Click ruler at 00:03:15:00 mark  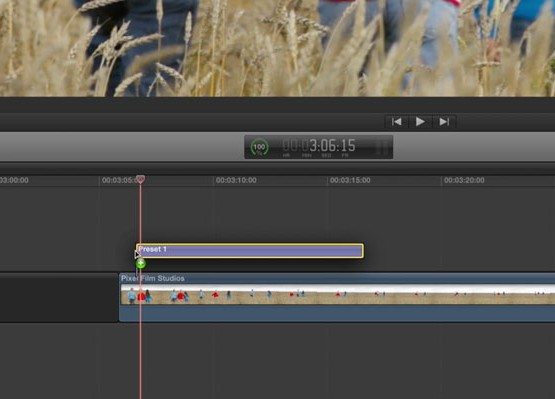tap(350, 180)
